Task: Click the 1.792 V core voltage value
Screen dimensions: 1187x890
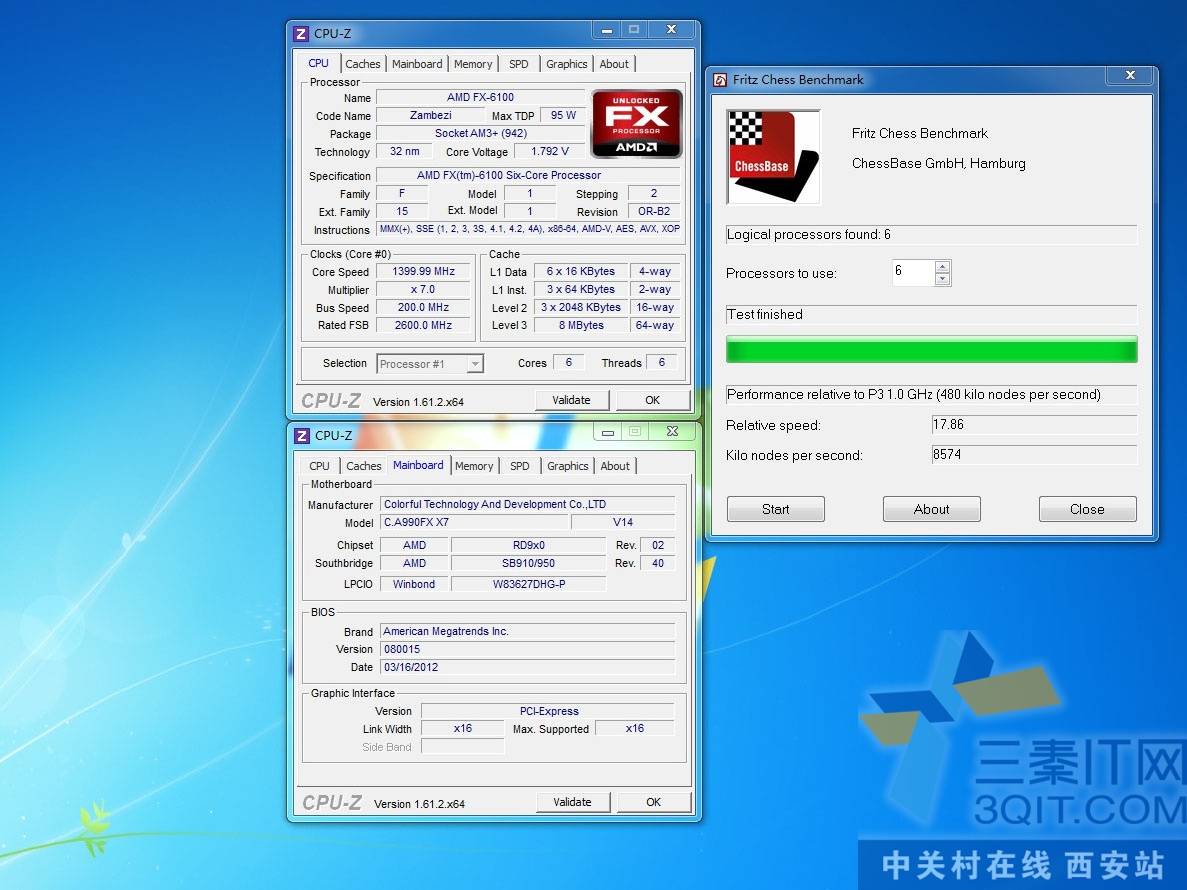Action: point(550,151)
